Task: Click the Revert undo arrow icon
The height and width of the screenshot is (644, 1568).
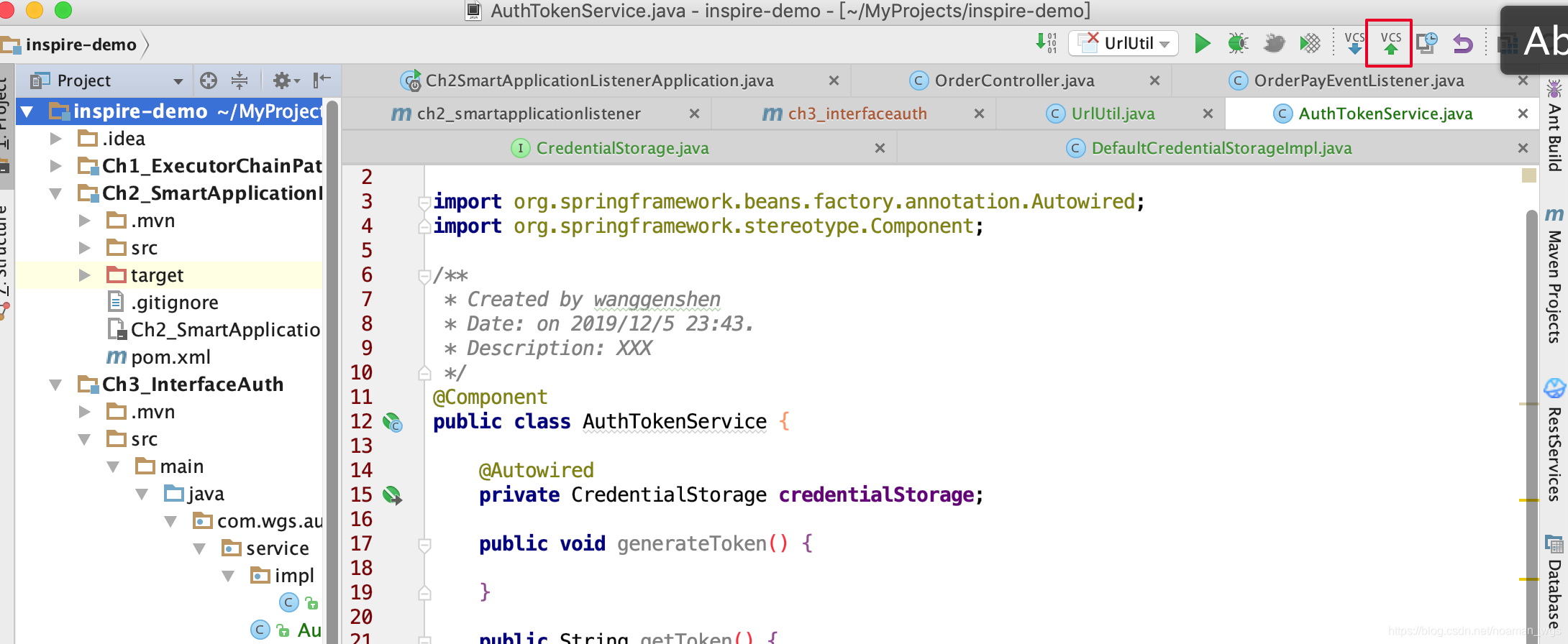Action: click(x=1462, y=43)
